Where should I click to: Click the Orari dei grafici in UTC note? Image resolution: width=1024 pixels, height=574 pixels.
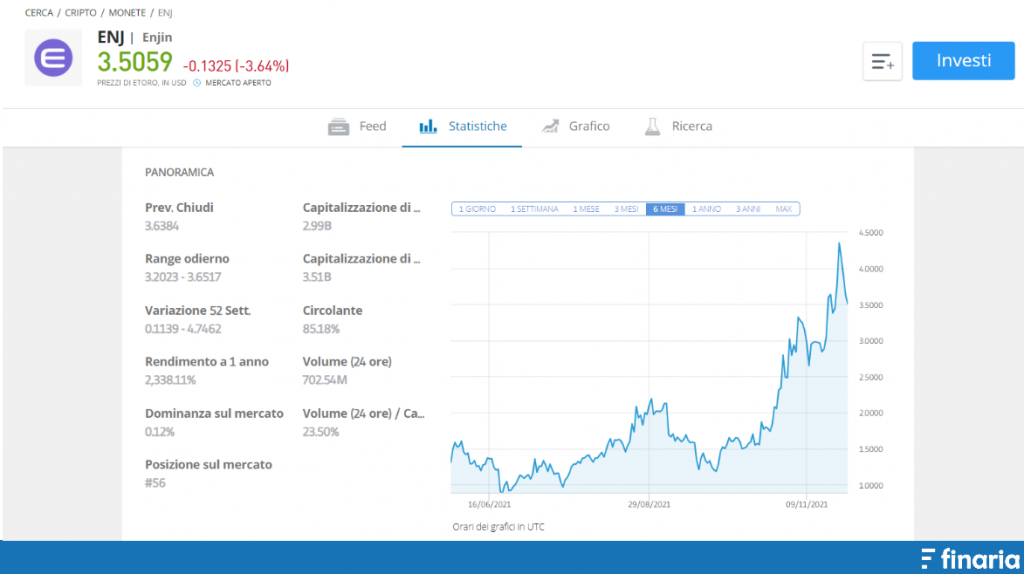click(x=498, y=527)
